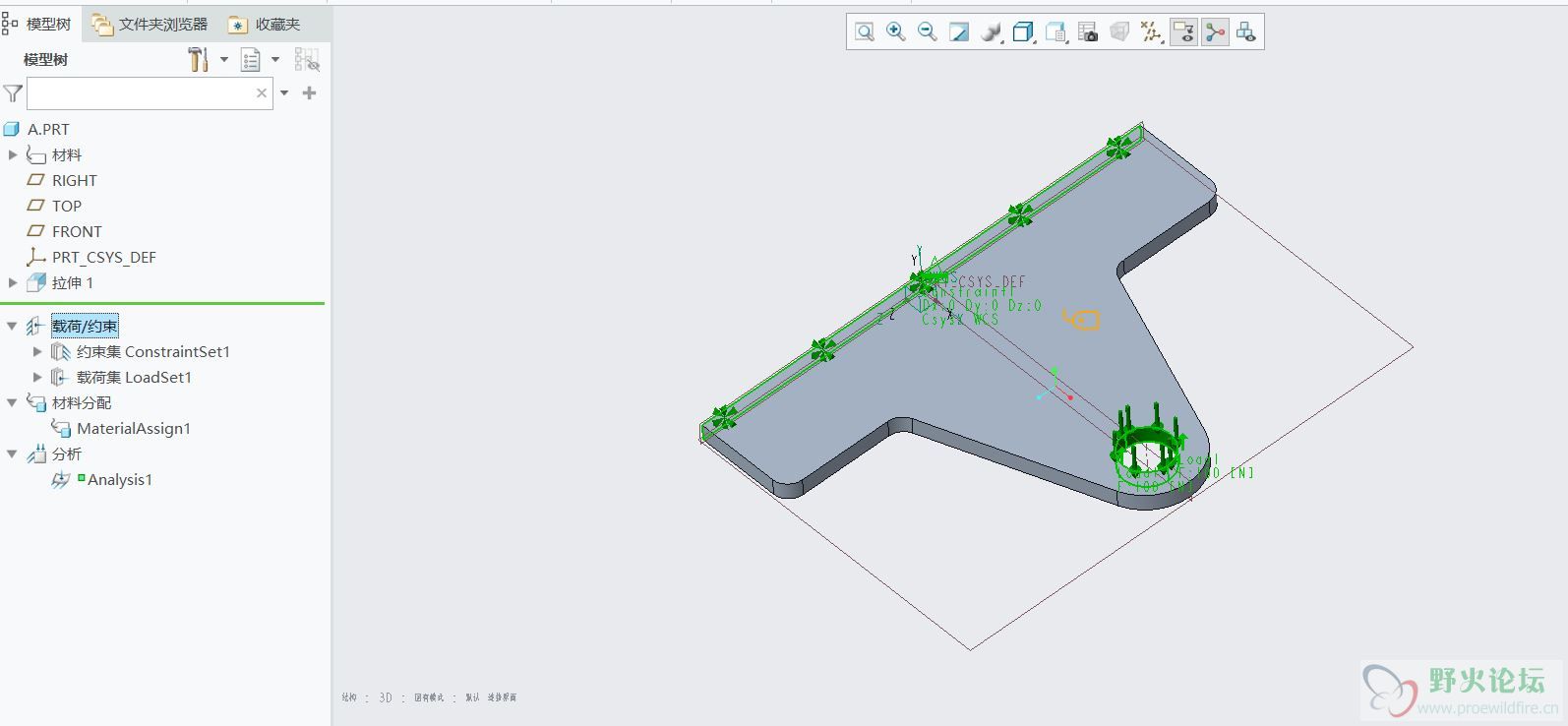Image resolution: width=1568 pixels, height=726 pixels.
Task: Switch to the 模型树 tab
Action: click(37, 24)
